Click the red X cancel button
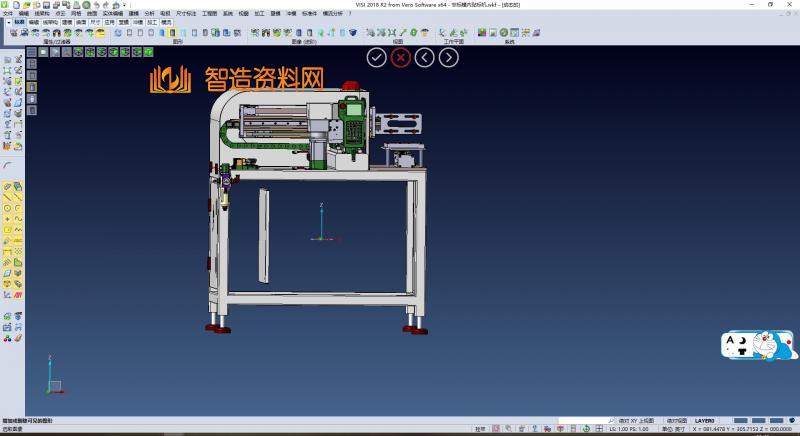 click(x=401, y=57)
